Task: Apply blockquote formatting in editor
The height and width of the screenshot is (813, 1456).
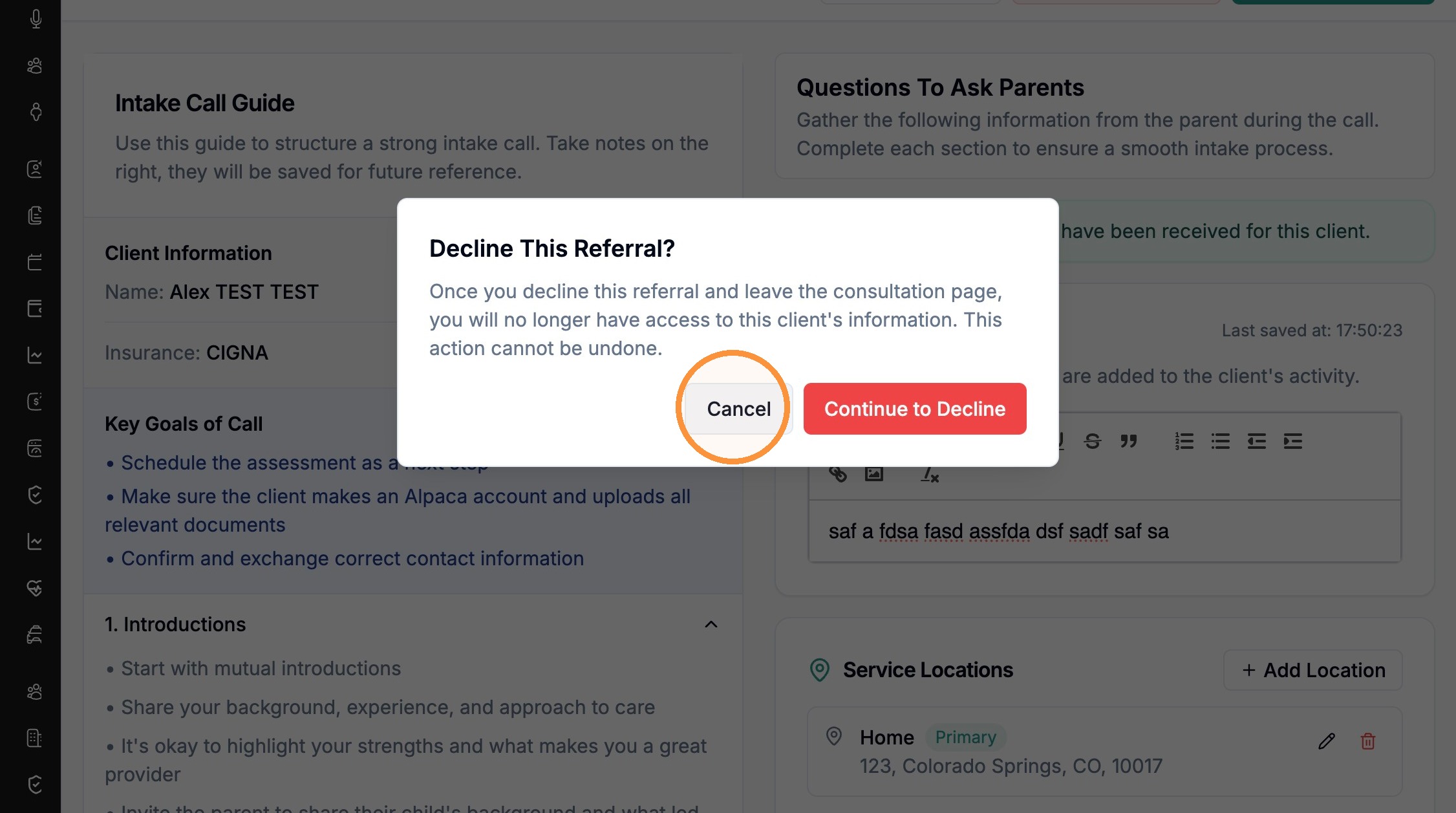Action: click(1129, 441)
